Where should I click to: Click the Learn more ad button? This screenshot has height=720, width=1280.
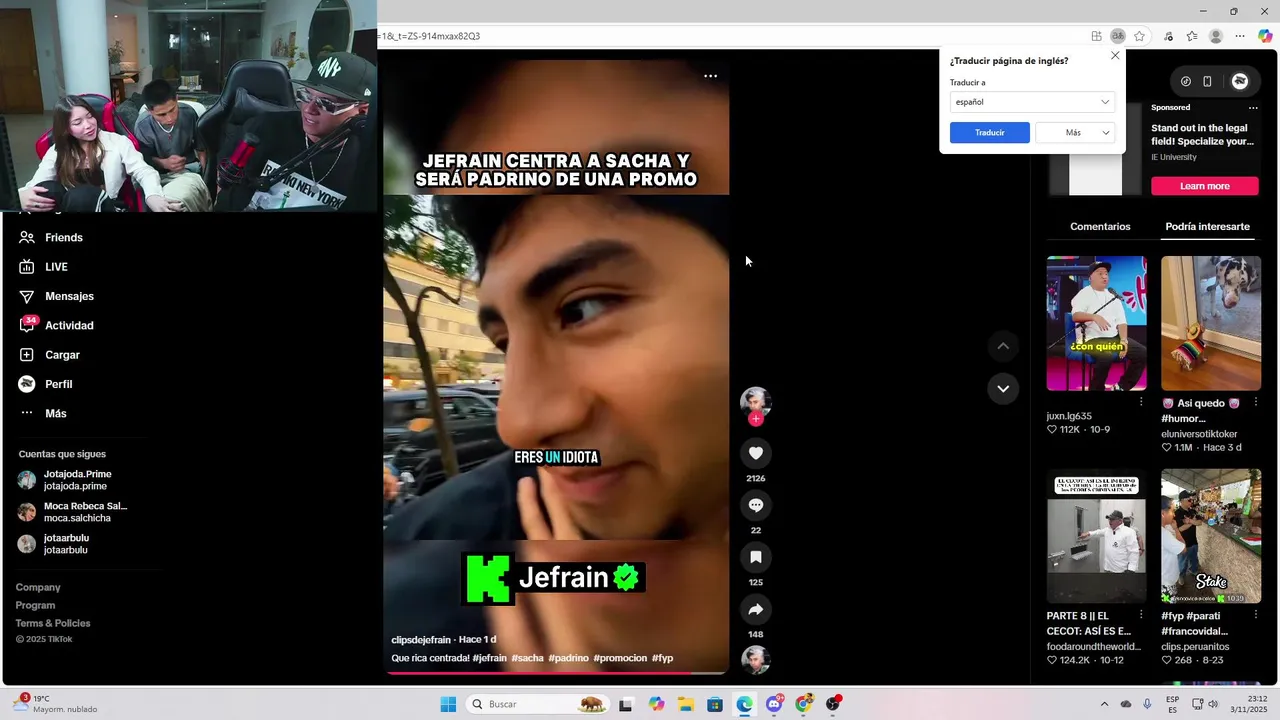click(1205, 186)
